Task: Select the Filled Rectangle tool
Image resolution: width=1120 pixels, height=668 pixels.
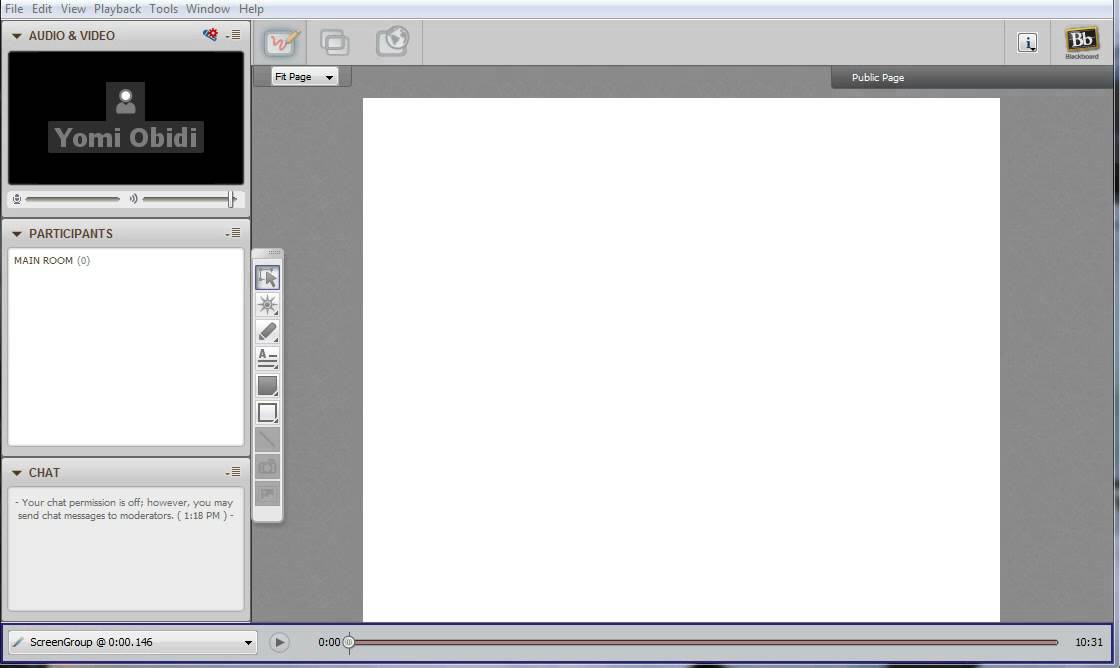Action: click(267, 386)
